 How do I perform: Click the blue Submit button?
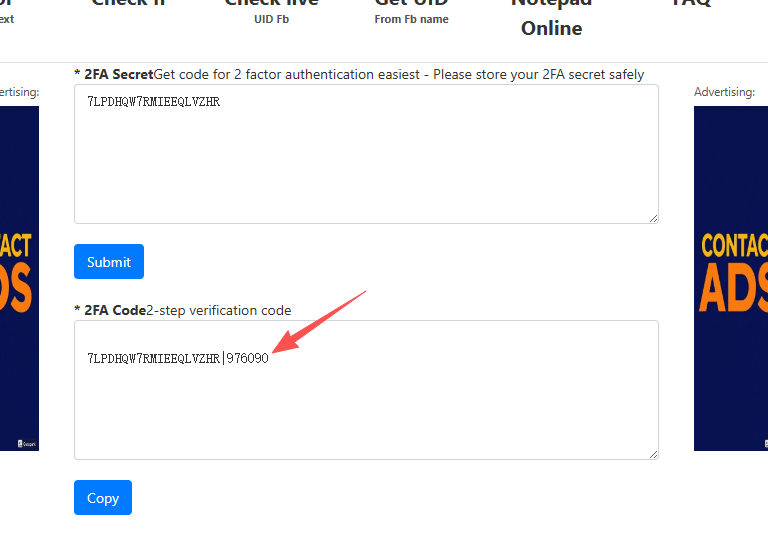click(109, 262)
